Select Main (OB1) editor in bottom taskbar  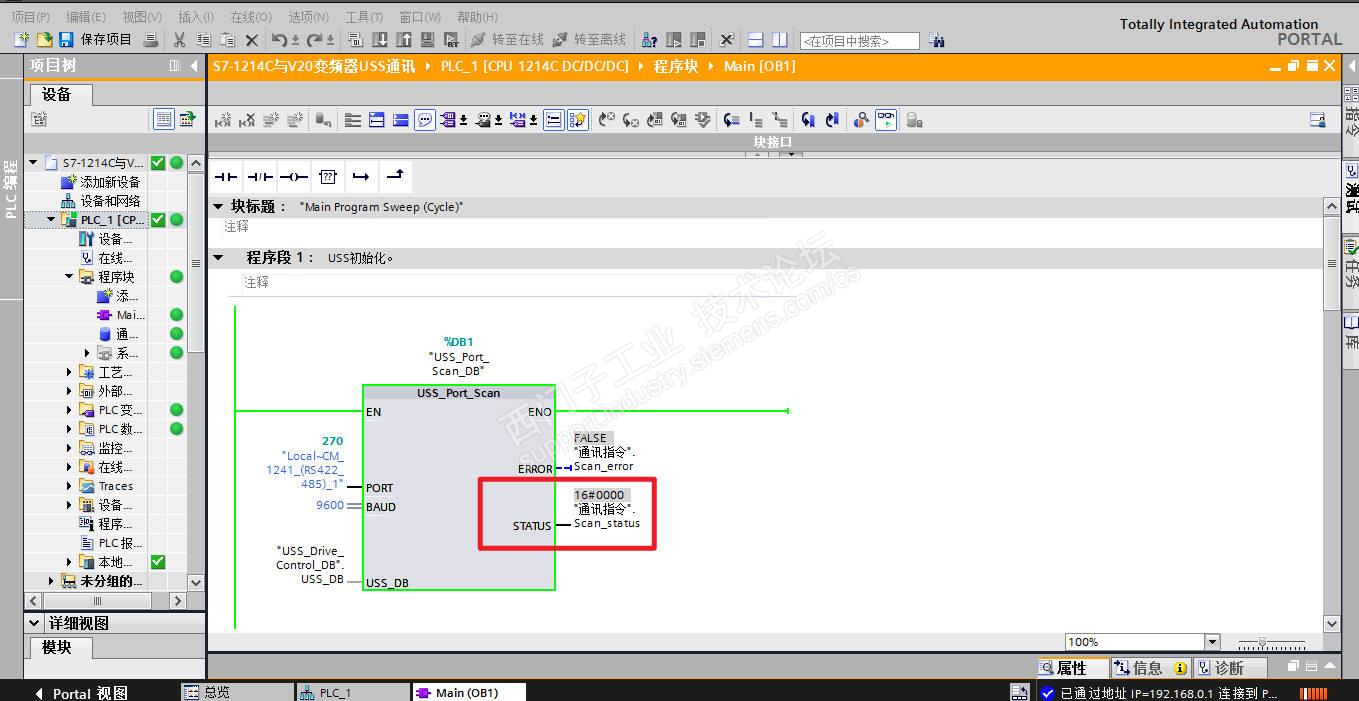(468, 692)
